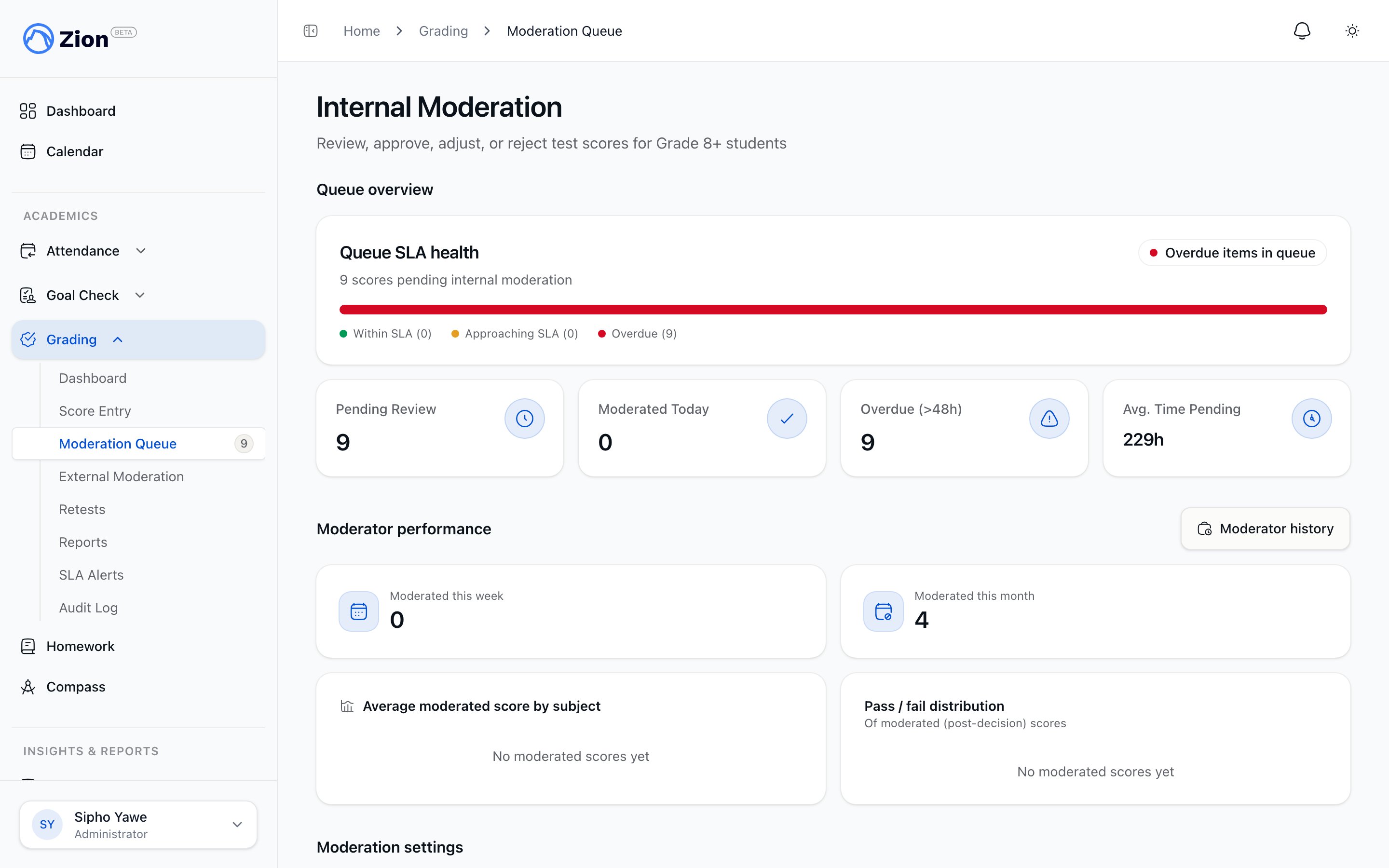Click the Pending Review card
The height and width of the screenshot is (868, 1389).
pyautogui.click(x=440, y=428)
